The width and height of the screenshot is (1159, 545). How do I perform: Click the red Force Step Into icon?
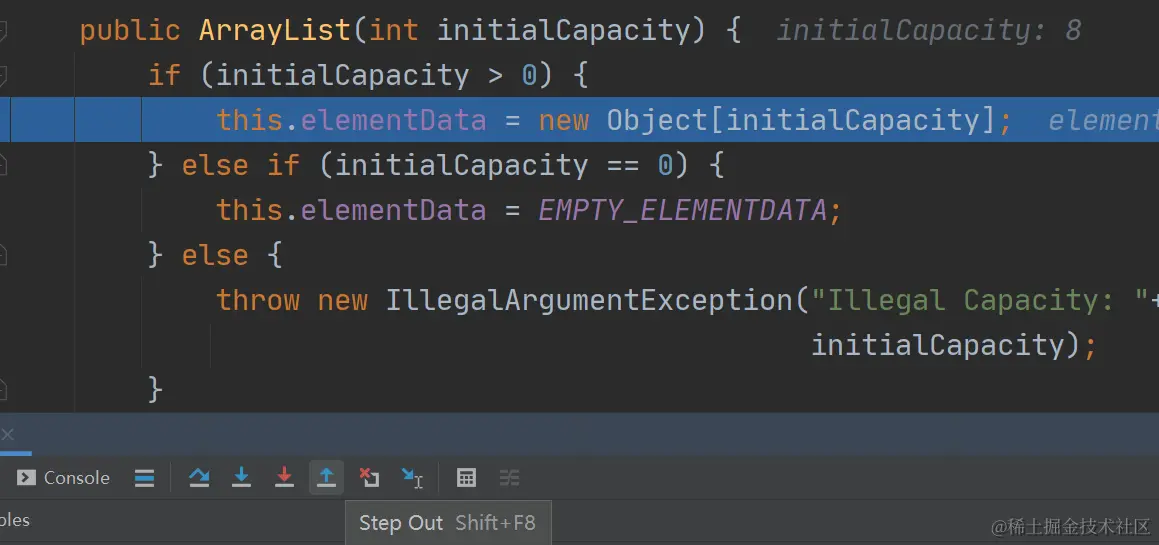(x=284, y=478)
